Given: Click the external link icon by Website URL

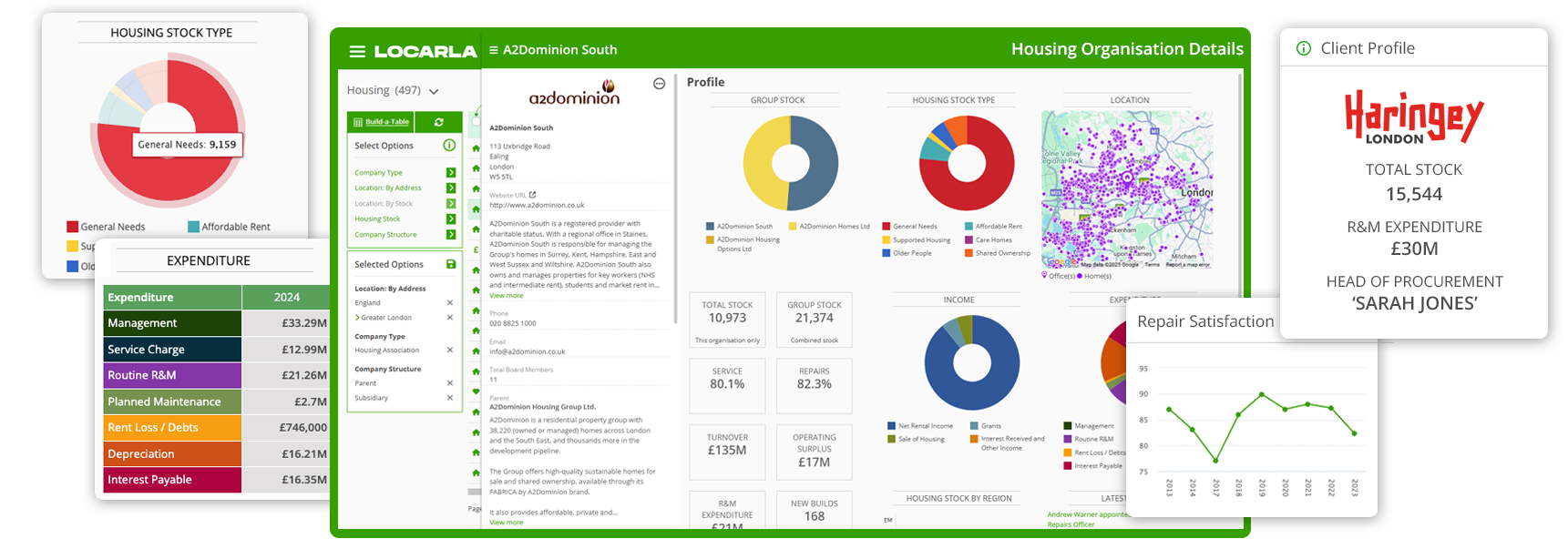Looking at the screenshot, I should click(533, 195).
